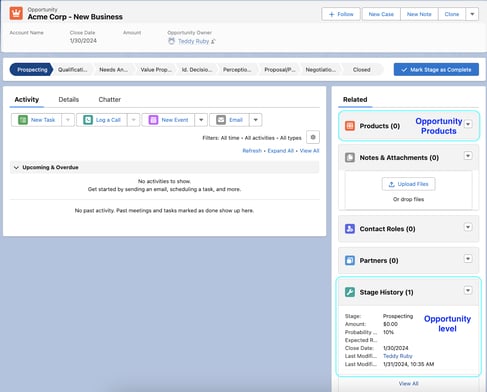Select the Related tab
The height and width of the screenshot is (392, 487).
pyautogui.click(x=355, y=99)
